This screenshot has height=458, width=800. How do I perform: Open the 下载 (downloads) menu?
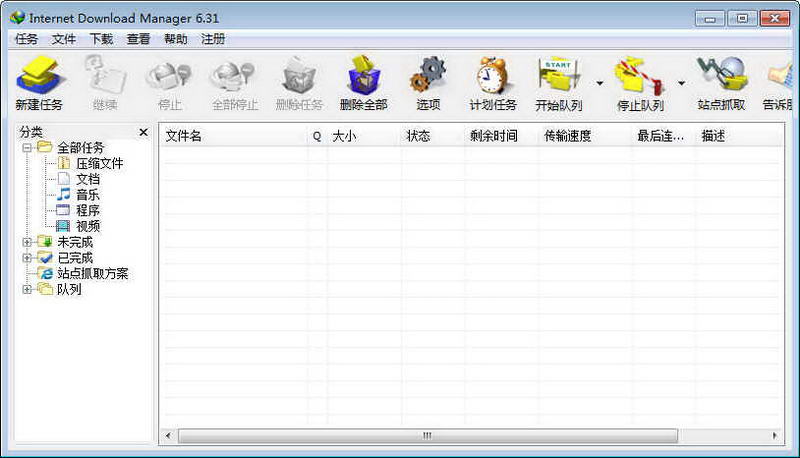[101, 39]
